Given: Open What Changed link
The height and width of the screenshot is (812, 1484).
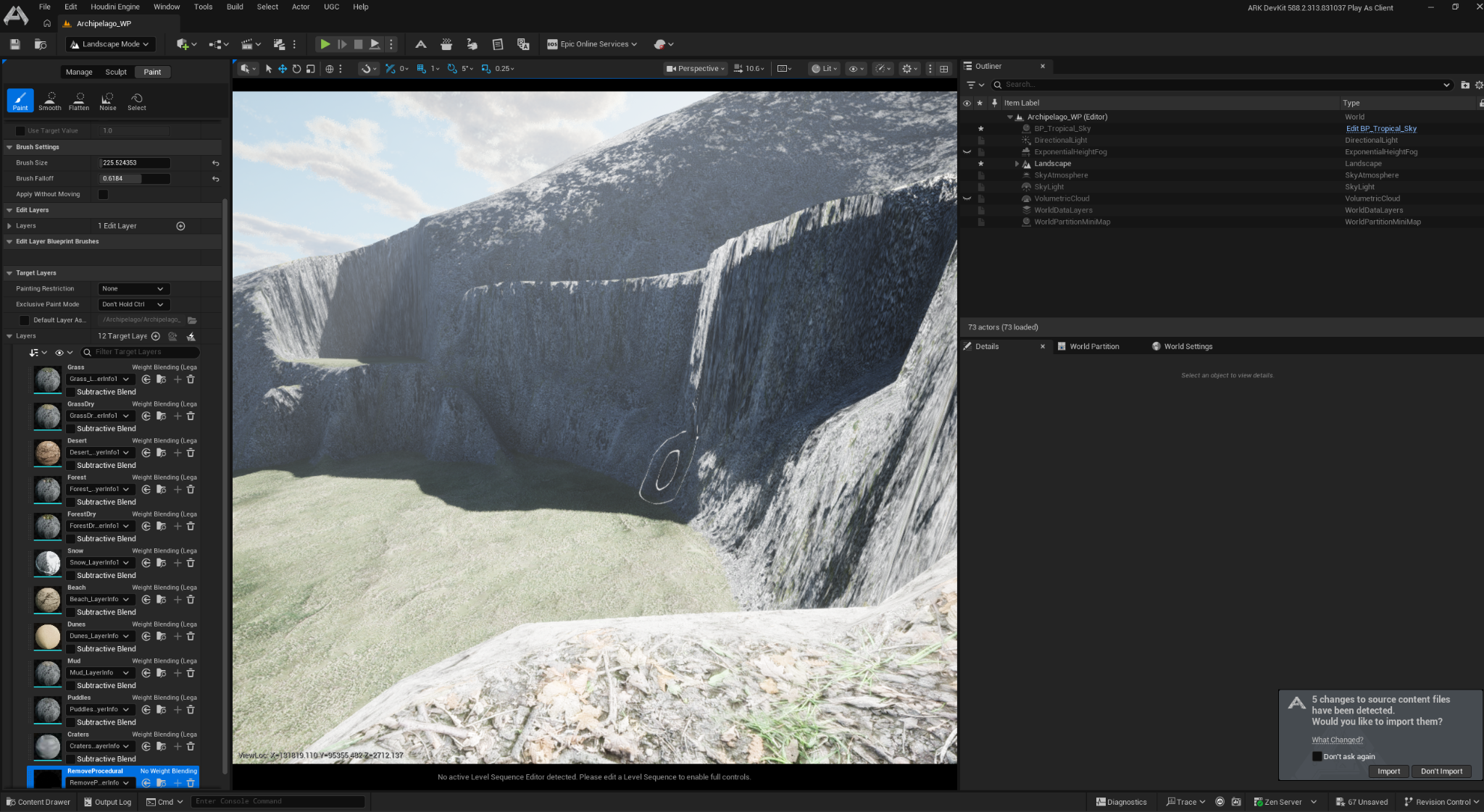Looking at the screenshot, I should (1337, 740).
